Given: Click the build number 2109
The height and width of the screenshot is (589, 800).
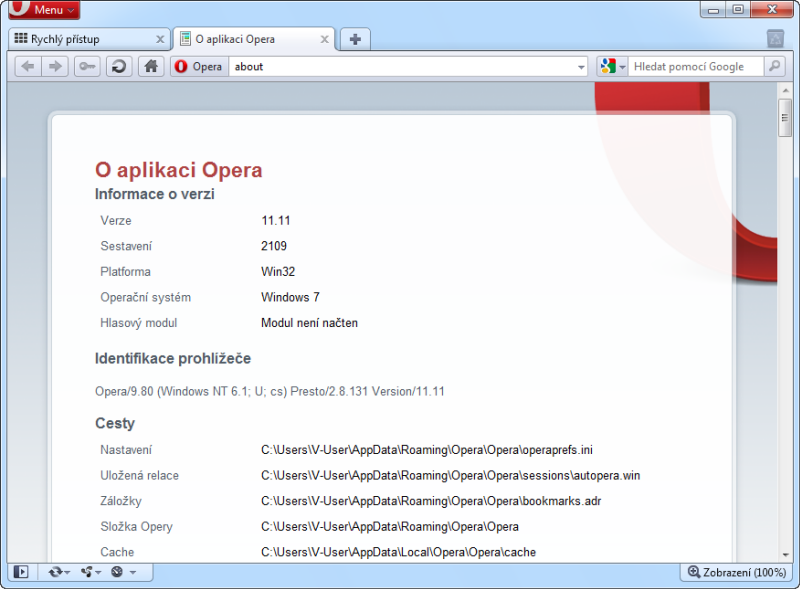Looking at the screenshot, I should (274, 246).
